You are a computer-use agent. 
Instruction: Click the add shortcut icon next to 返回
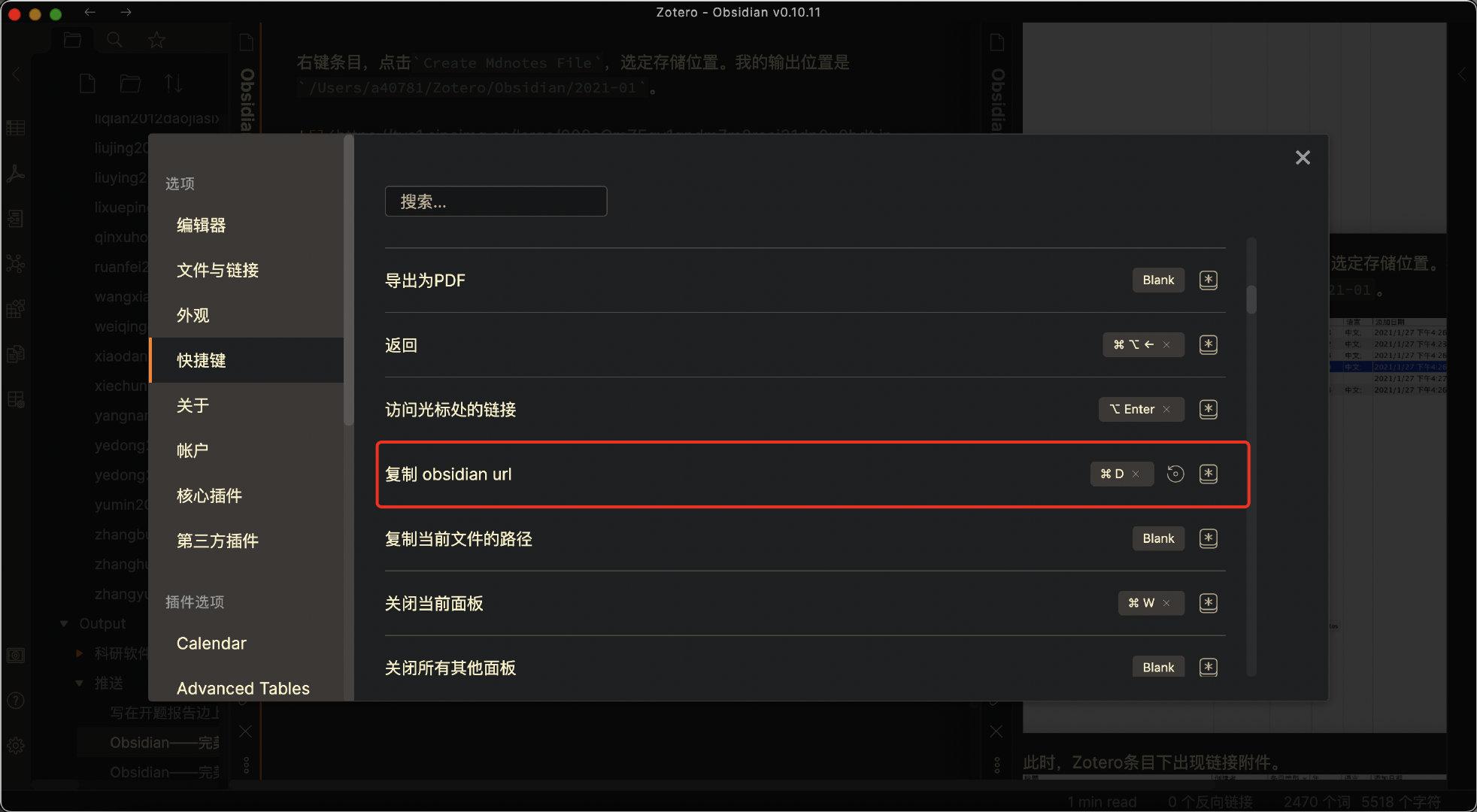(x=1209, y=344)
